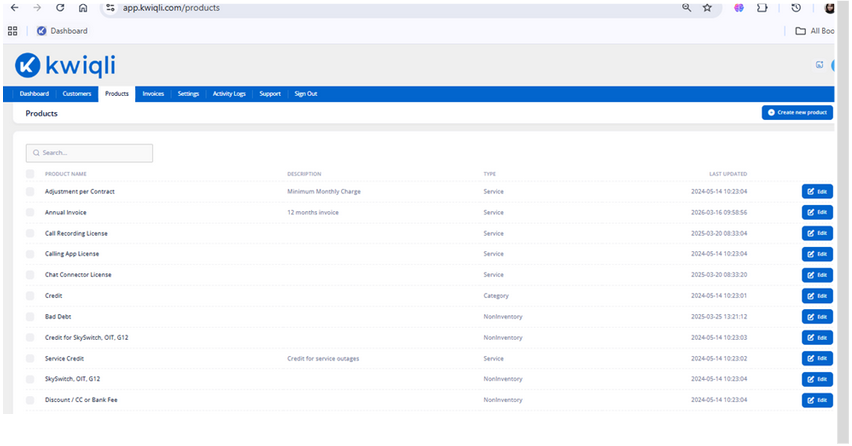Image resolution: width=852 pixels, height=446 pixels.
Task: Bookmark this page with the star icon
Action: [707, 8]
